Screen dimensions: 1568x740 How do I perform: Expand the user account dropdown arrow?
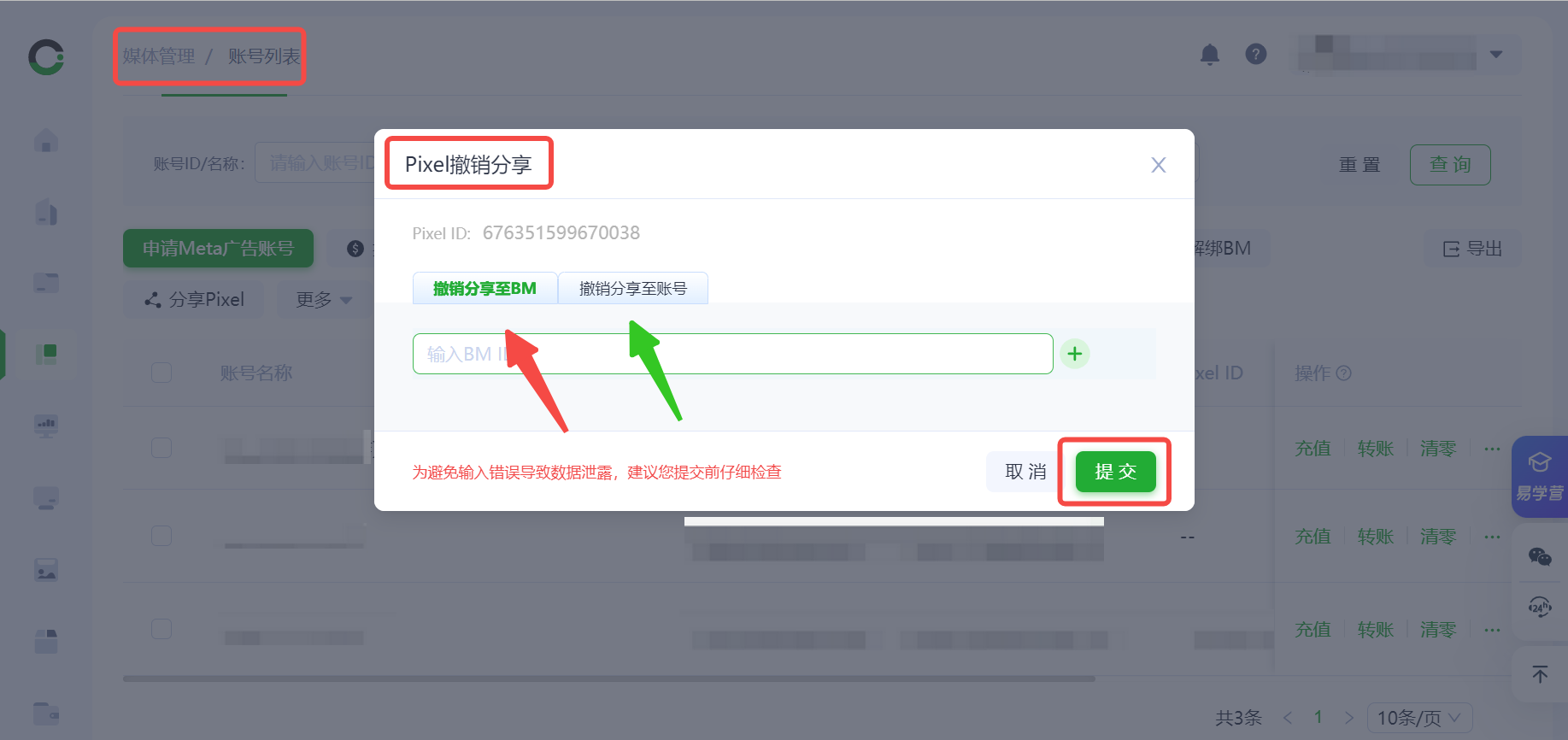pyautogui.click(x=1495, y=55)
